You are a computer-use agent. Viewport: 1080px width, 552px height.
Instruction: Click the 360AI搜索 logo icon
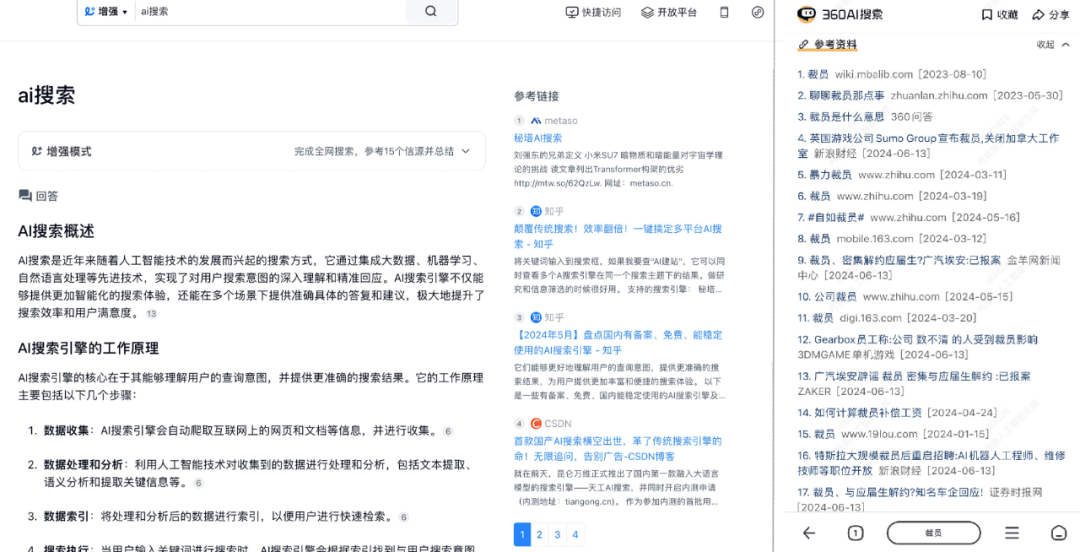click(x=807, y=14)
